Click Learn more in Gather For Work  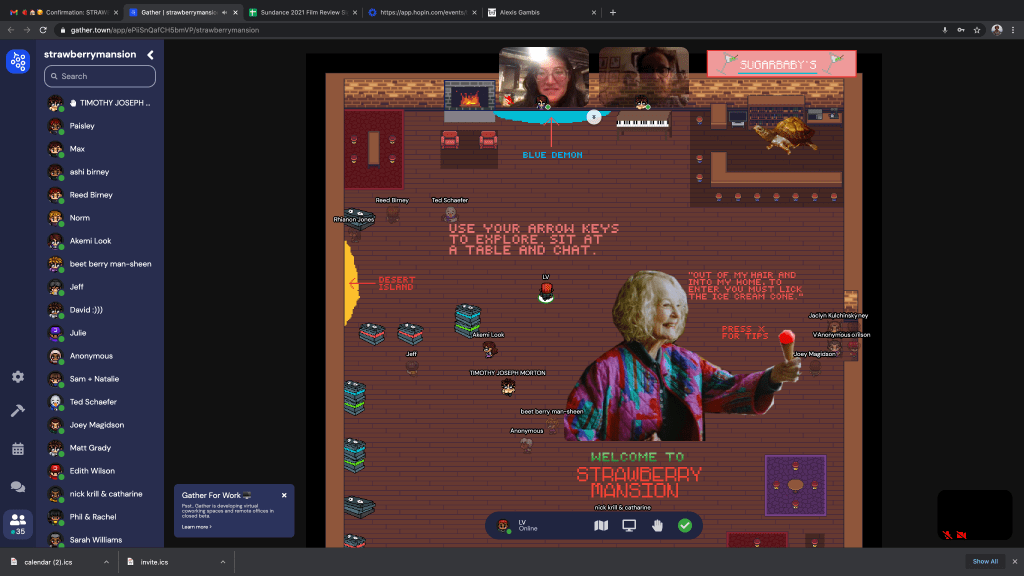(x=197, y=526)
